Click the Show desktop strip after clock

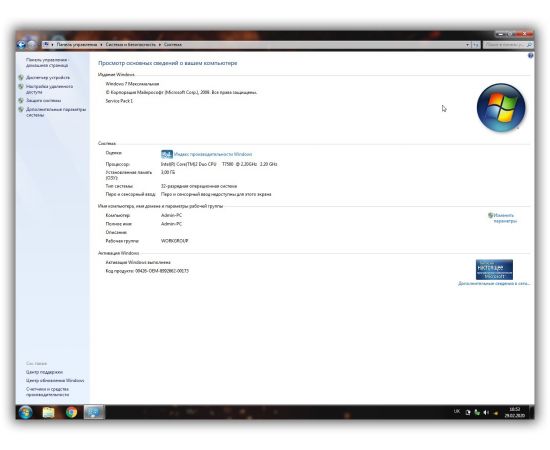pos(532,412)
